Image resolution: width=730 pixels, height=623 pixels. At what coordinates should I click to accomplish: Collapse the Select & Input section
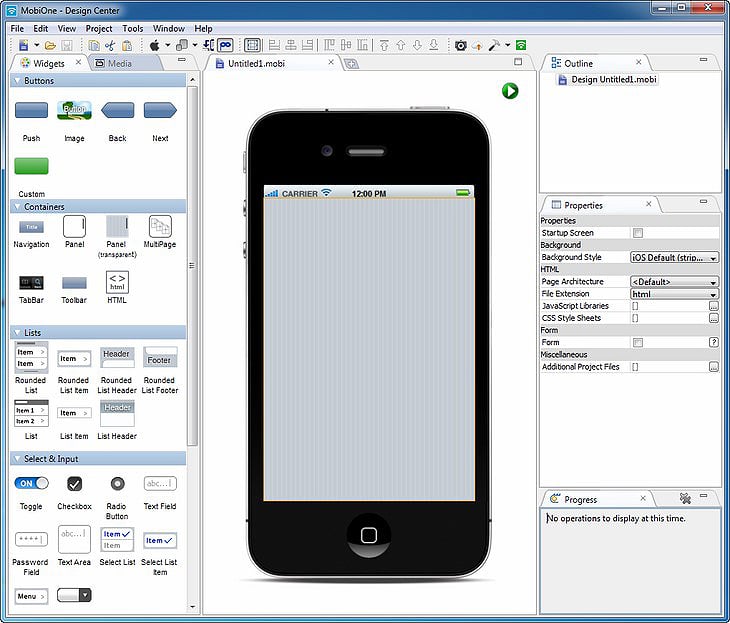pos(18,459)
